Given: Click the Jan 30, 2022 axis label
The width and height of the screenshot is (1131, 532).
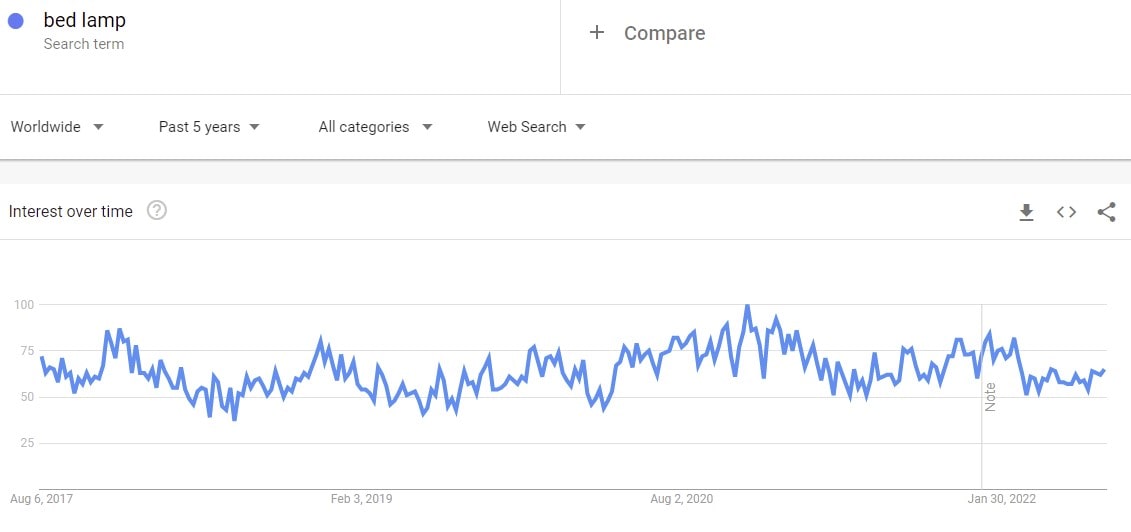Looking at the screenshot, I should tap(1000, 498).
